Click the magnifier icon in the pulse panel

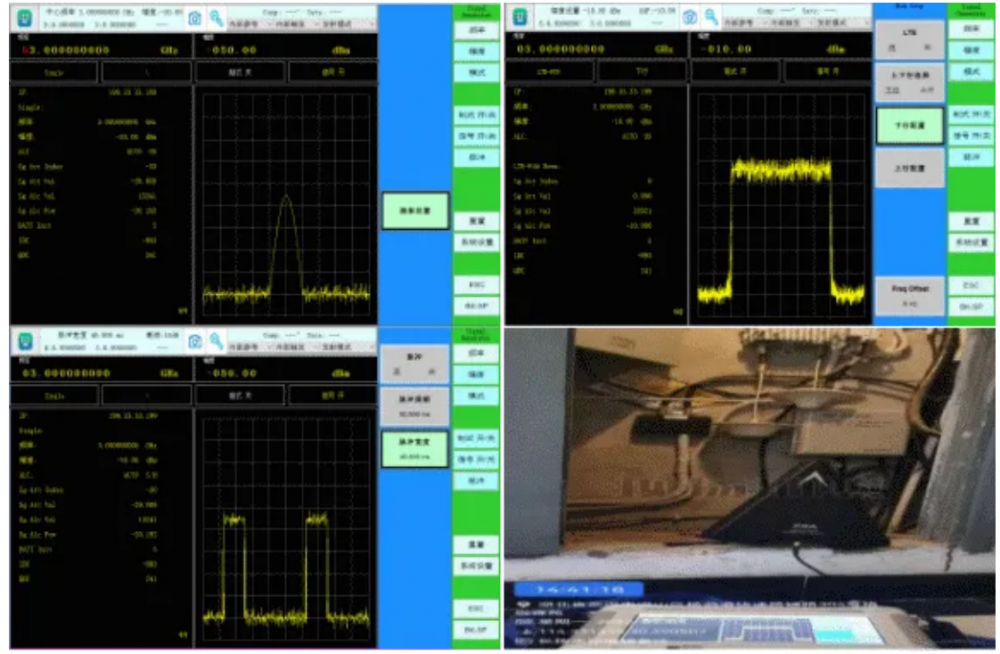coord(215,342)
